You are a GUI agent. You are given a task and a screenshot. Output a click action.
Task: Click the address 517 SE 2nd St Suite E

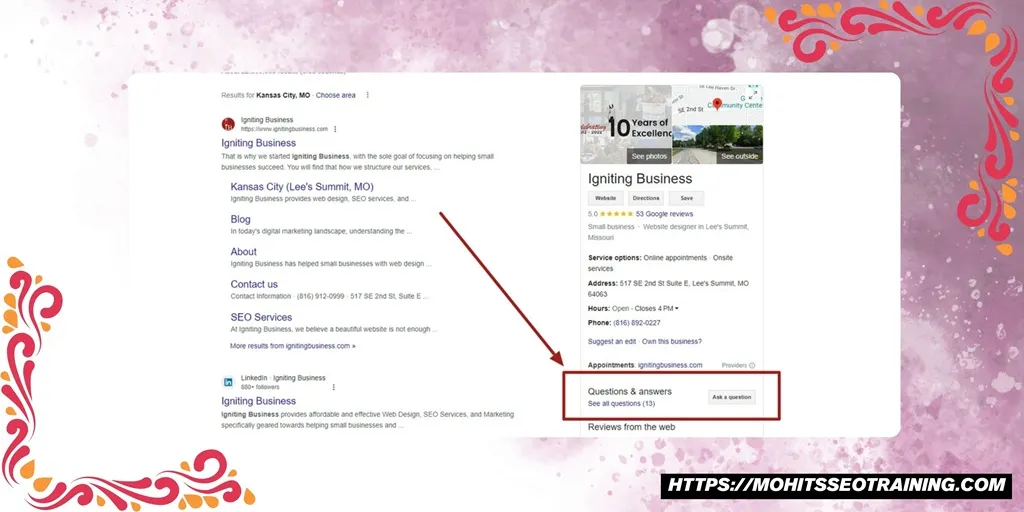click(669, 289)
